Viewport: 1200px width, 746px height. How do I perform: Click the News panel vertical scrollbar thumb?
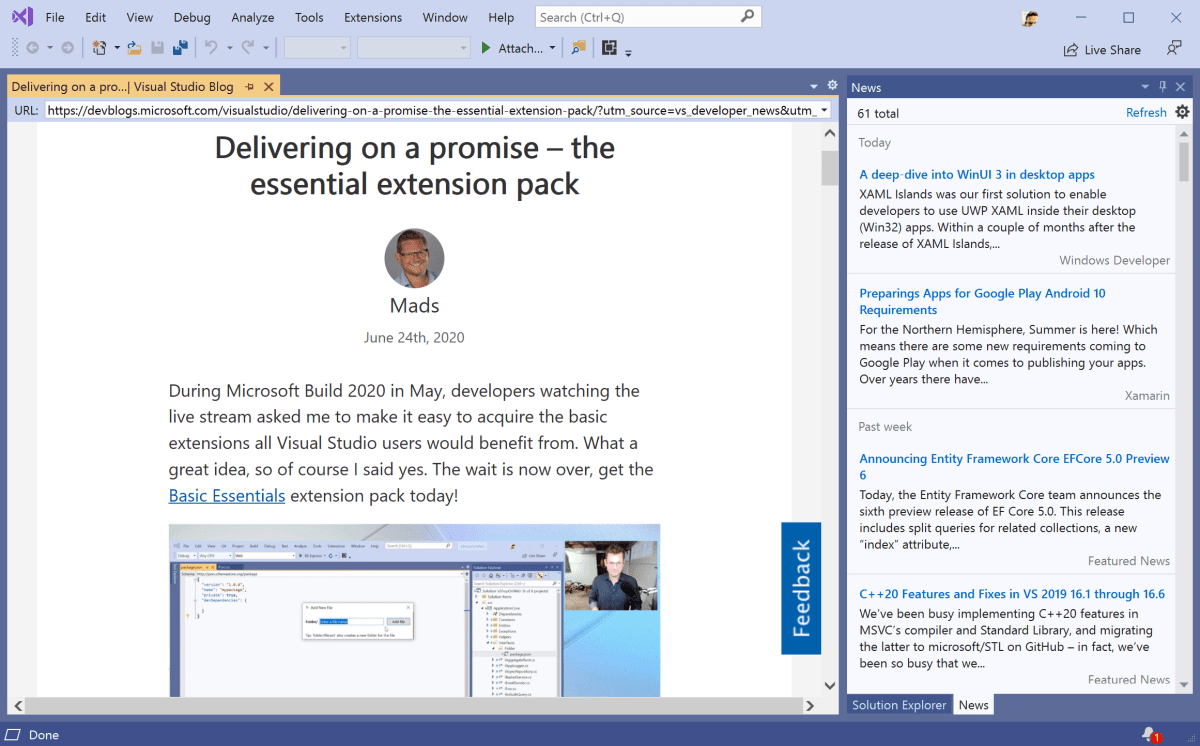click(1184, 161)
